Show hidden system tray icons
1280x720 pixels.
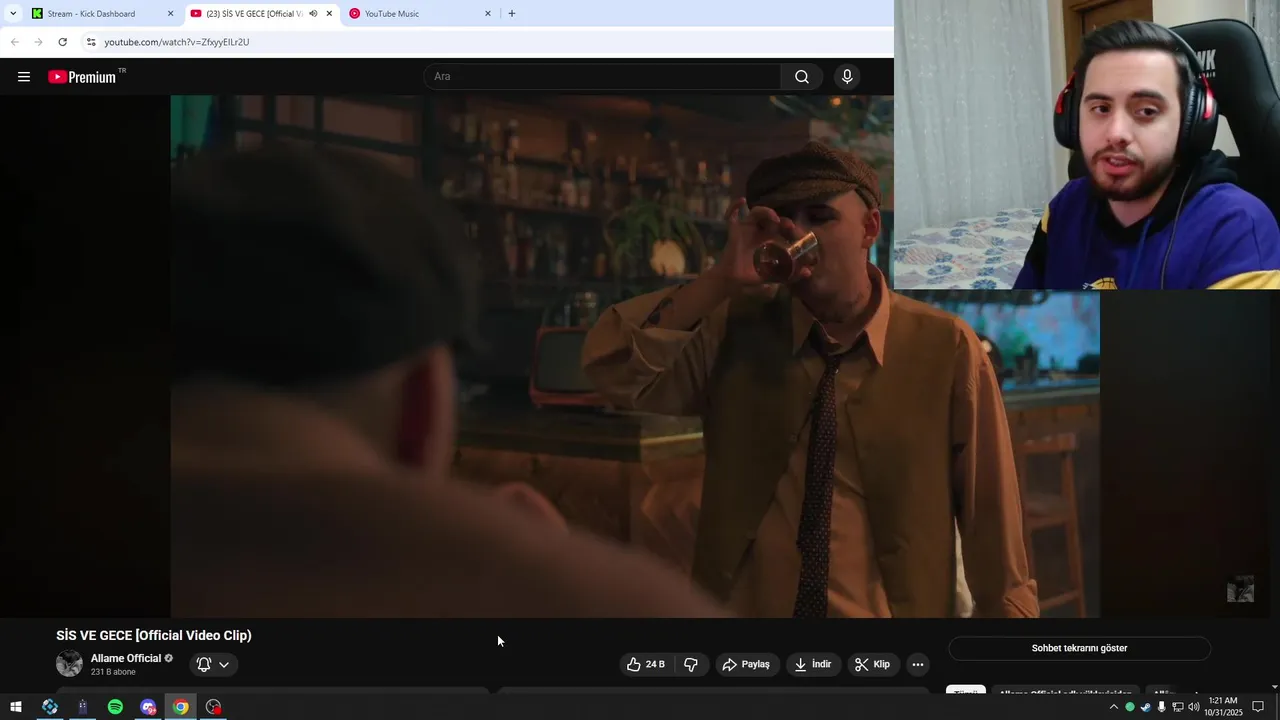1114,707
